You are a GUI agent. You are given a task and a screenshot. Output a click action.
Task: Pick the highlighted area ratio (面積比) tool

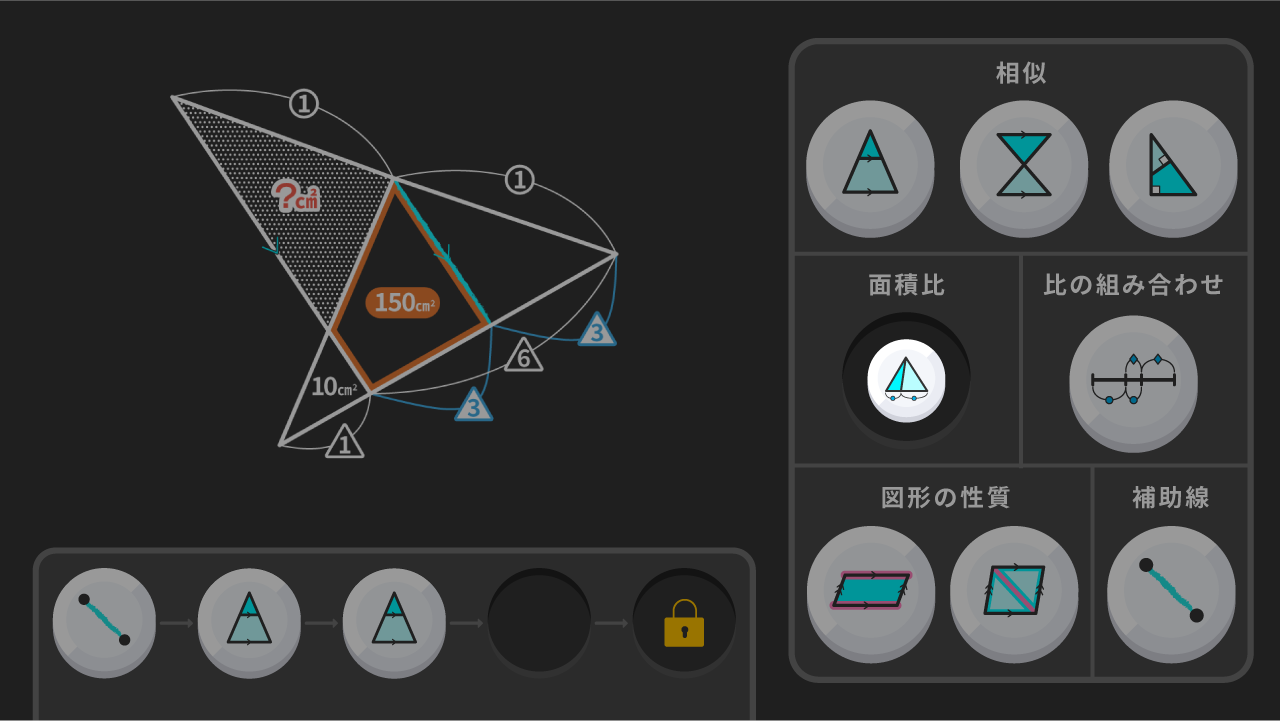[907, 380]
